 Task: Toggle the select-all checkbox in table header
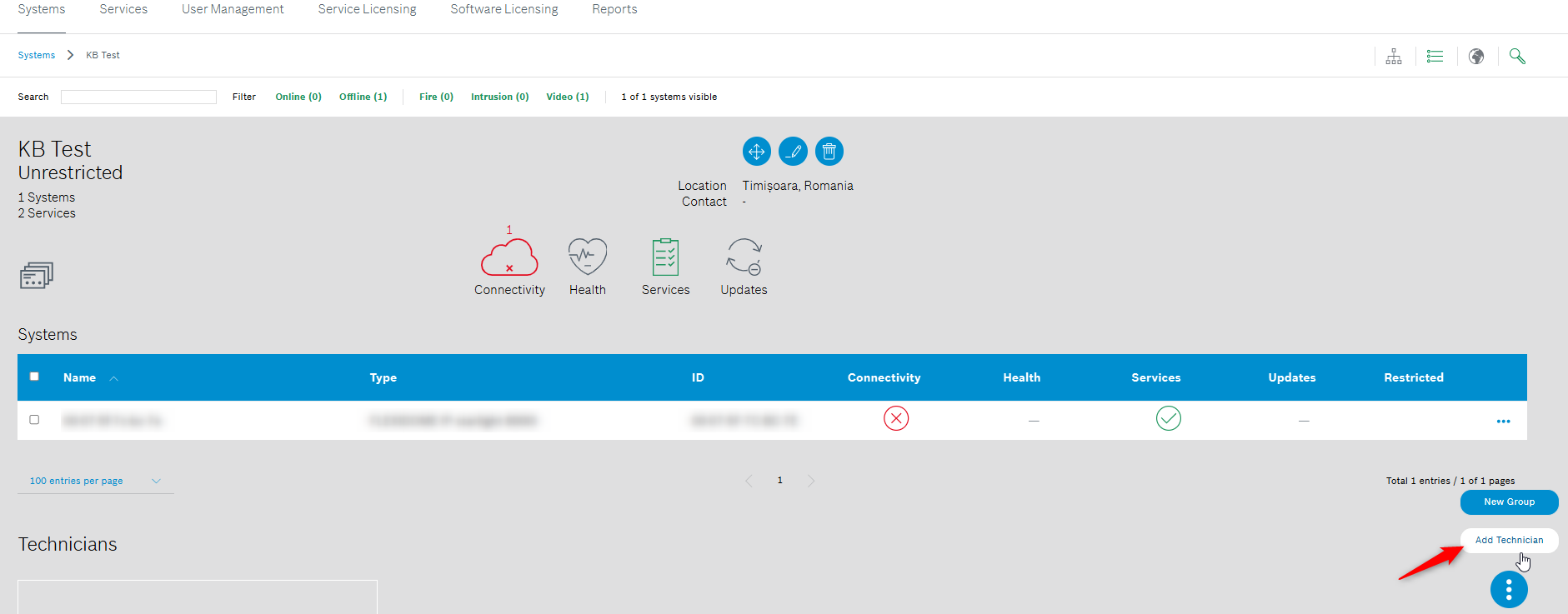tap(34, 377)
